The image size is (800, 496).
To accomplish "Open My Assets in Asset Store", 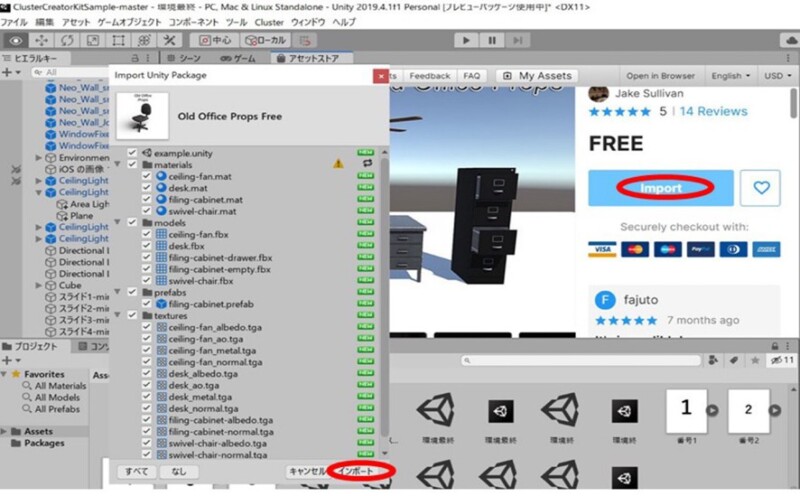I will [537, 76].
